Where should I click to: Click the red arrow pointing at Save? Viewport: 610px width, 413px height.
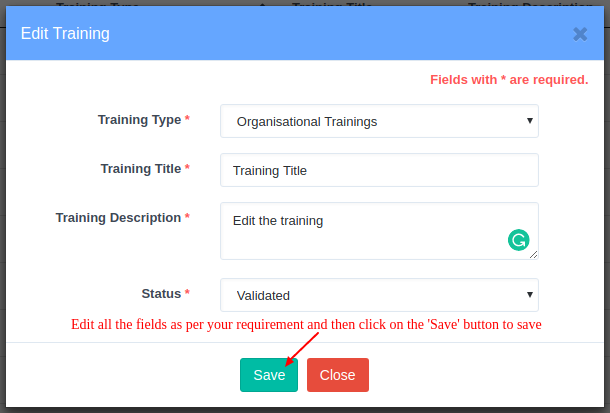tap(302, 349)
